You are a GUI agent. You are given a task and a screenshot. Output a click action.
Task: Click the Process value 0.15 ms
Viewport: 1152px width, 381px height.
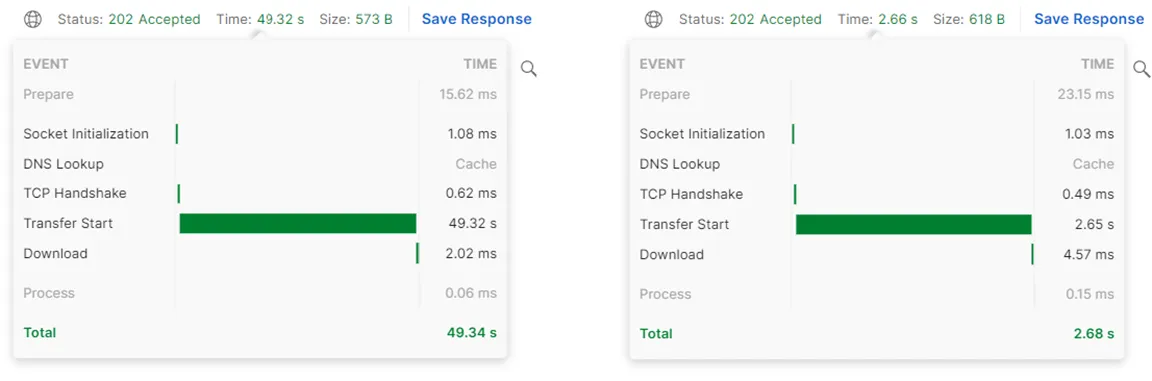1090,294
